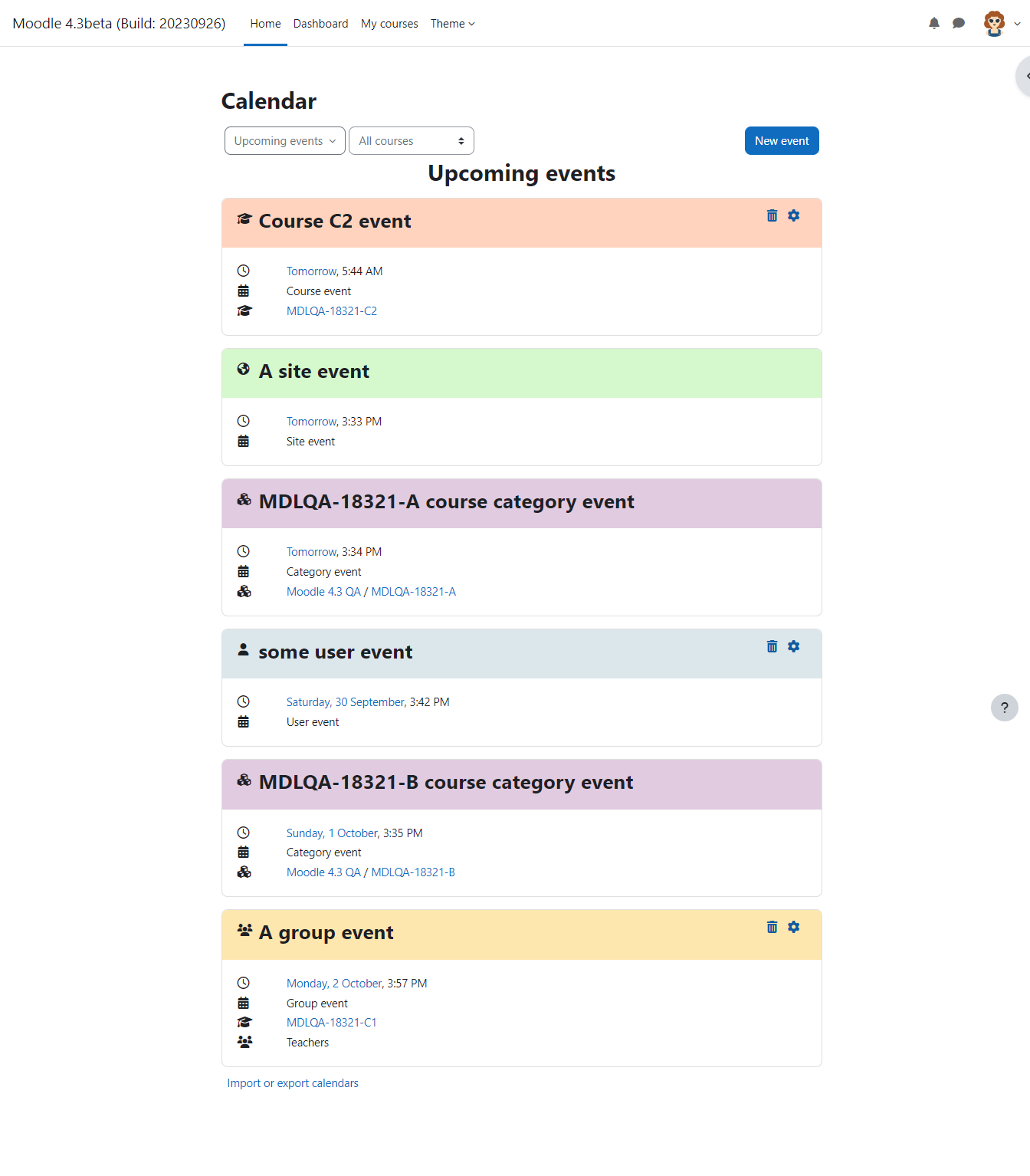
Task: Open the messaging speech bubble icon
Action: coord(959,23)
